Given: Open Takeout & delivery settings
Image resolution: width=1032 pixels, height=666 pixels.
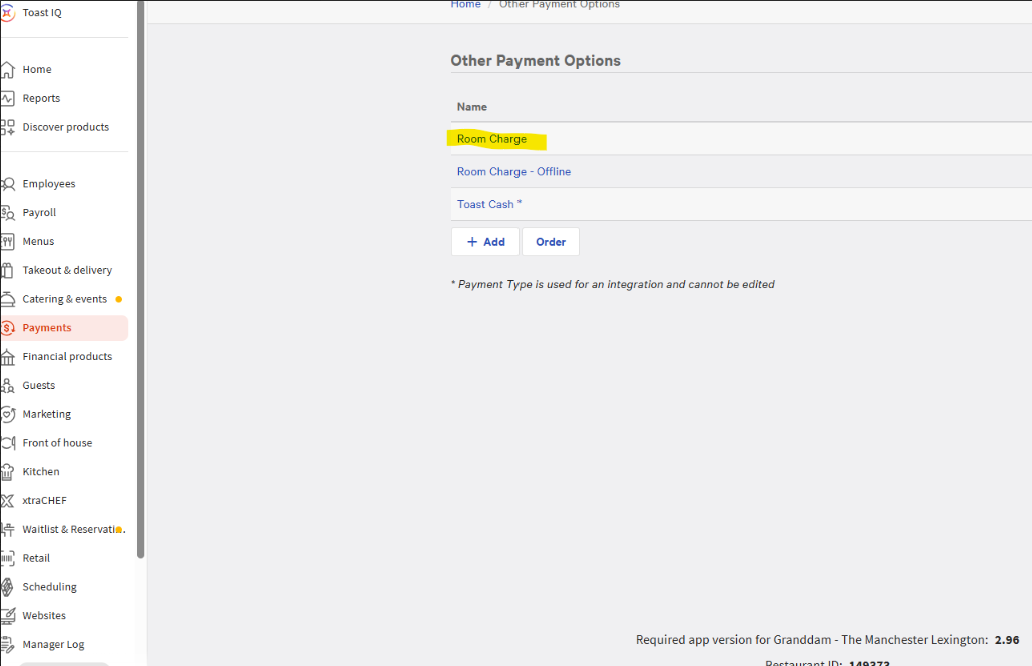Looking at the screenshot, I should [x=67, y=270].
